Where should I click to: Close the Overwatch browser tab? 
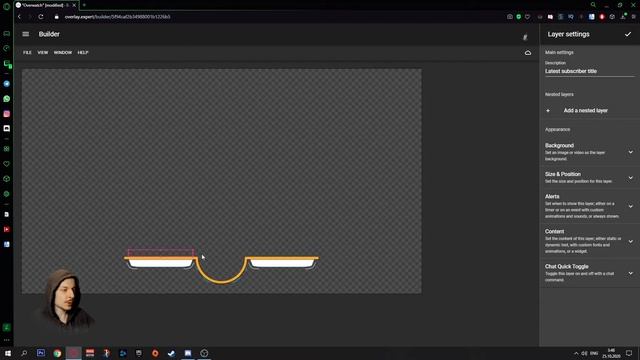click(74, 5)
